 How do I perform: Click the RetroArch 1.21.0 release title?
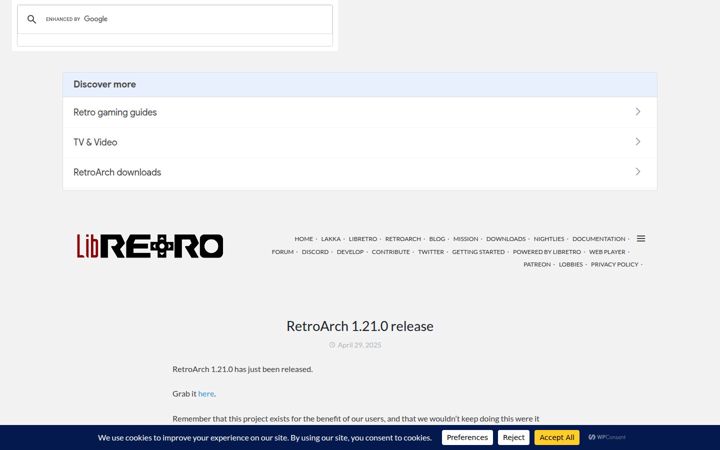point(360,326)
